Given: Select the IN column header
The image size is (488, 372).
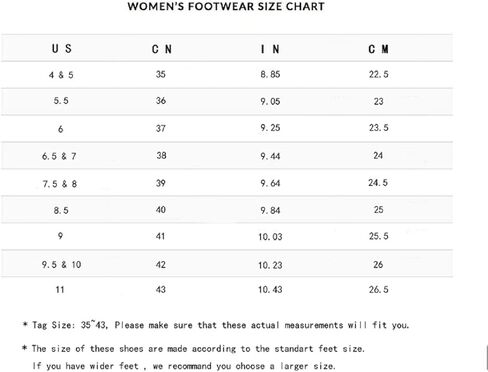Looking at the screenshot, I should coord(270,49).
